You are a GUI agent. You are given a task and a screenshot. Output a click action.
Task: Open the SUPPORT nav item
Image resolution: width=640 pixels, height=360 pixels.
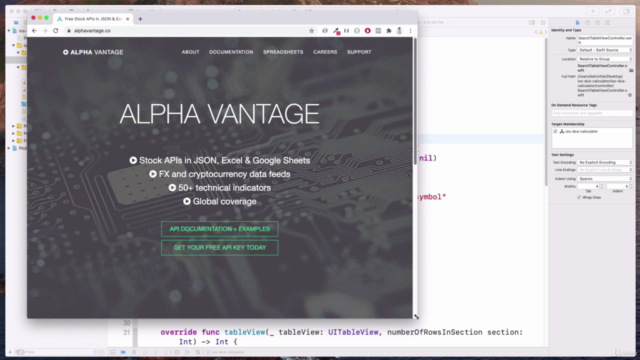point(359,52)
